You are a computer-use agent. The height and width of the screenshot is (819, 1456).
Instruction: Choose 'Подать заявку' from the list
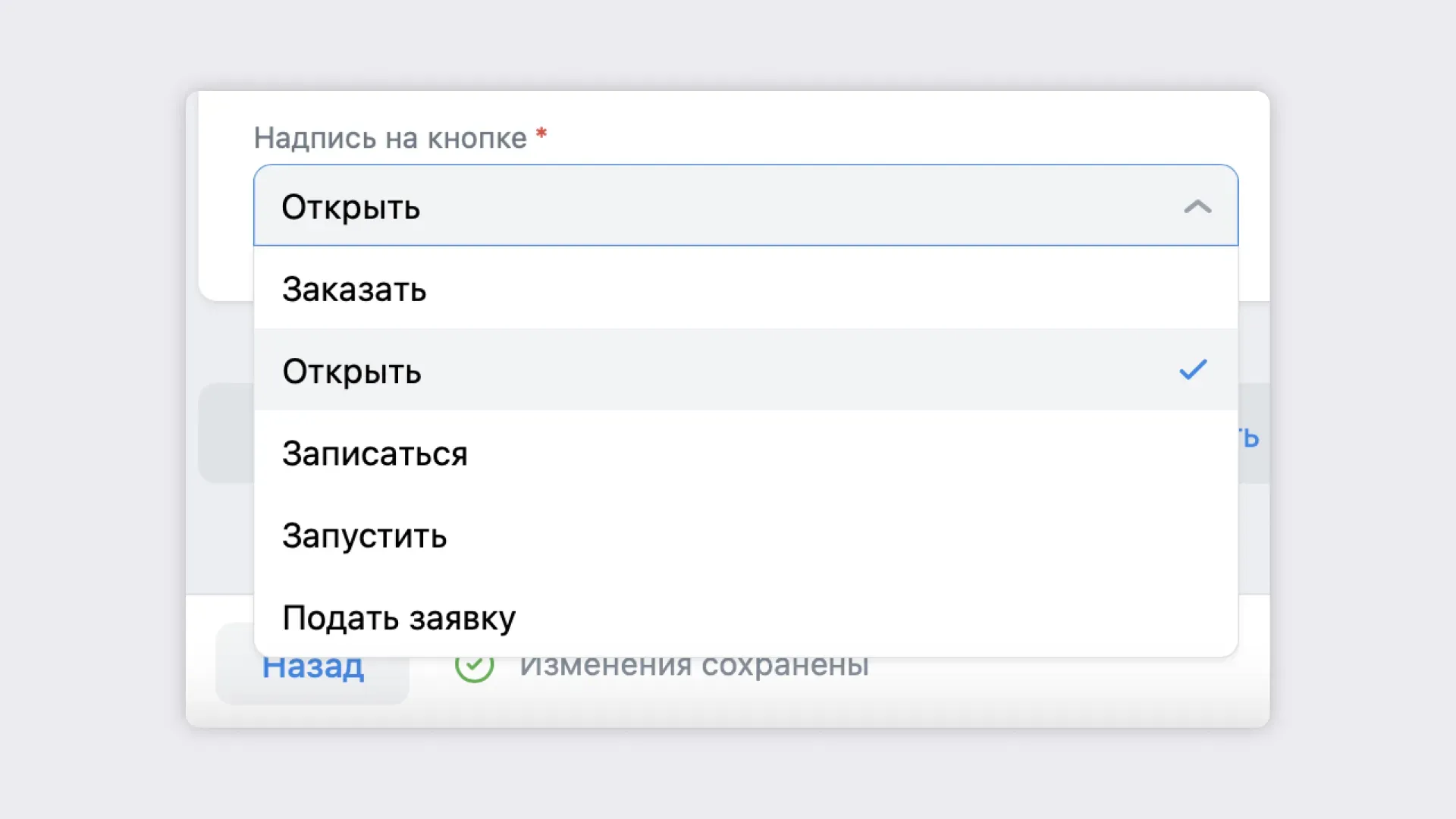coord(745,617)
